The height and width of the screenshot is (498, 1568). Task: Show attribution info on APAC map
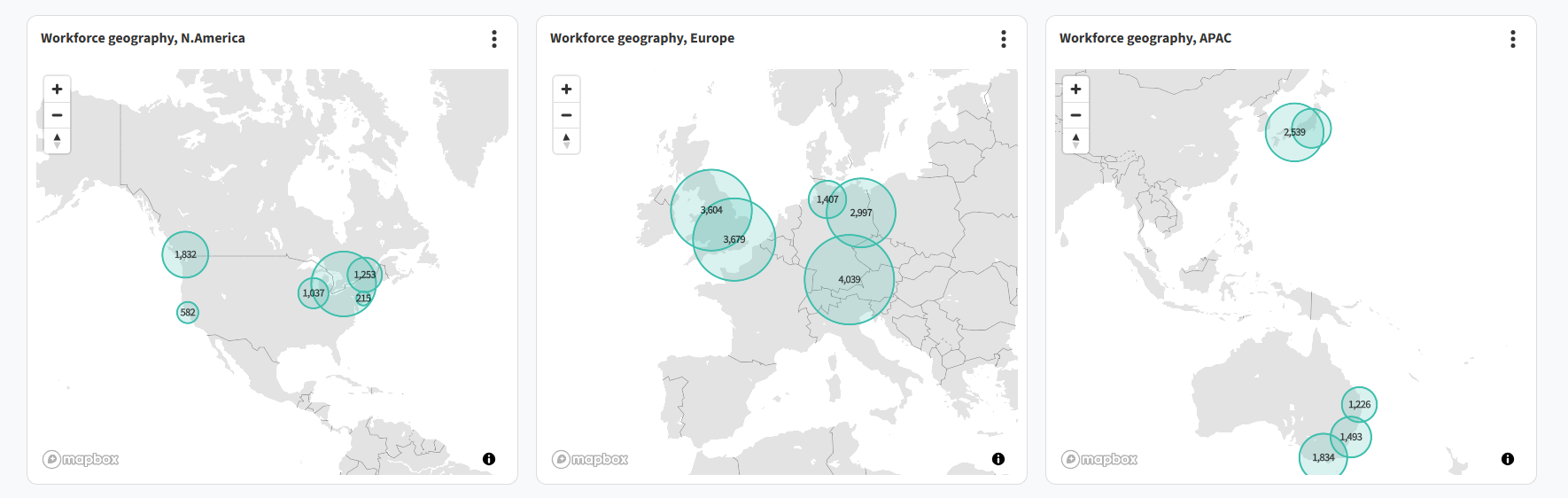coord(1508,459)
